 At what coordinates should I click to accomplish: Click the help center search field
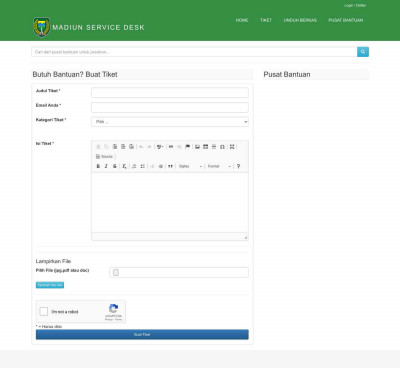194,52
